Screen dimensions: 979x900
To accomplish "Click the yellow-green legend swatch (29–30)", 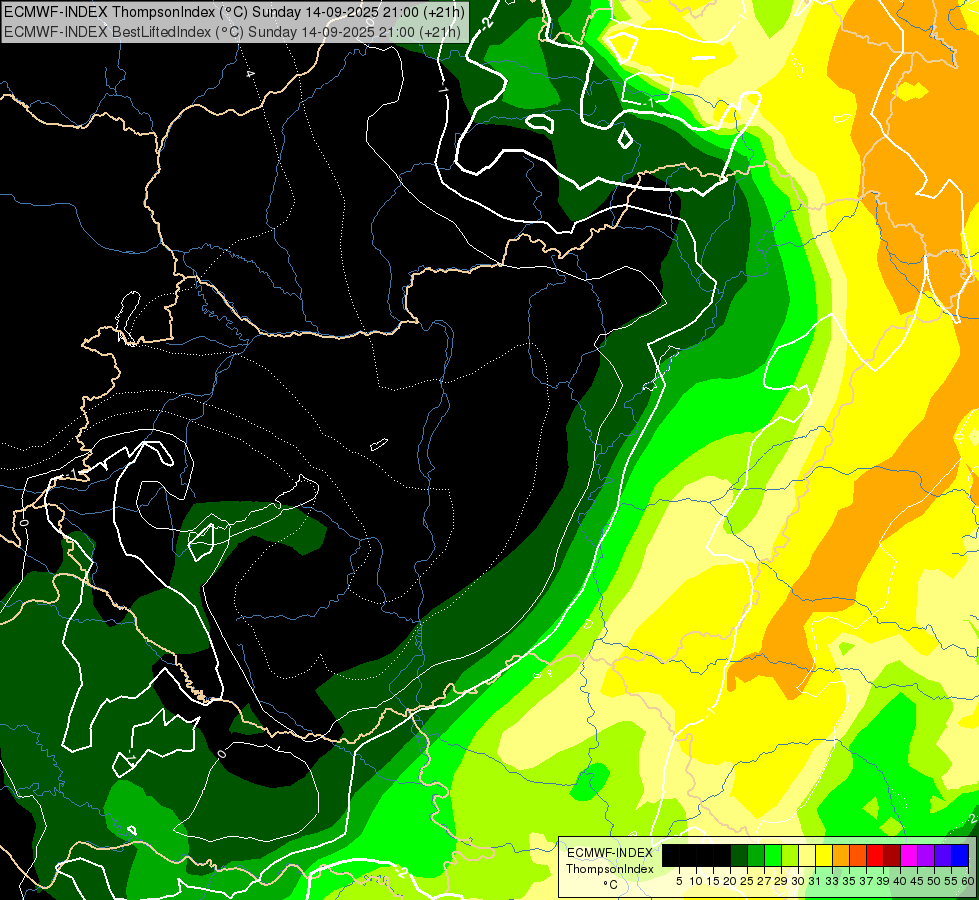I will 790,855.
